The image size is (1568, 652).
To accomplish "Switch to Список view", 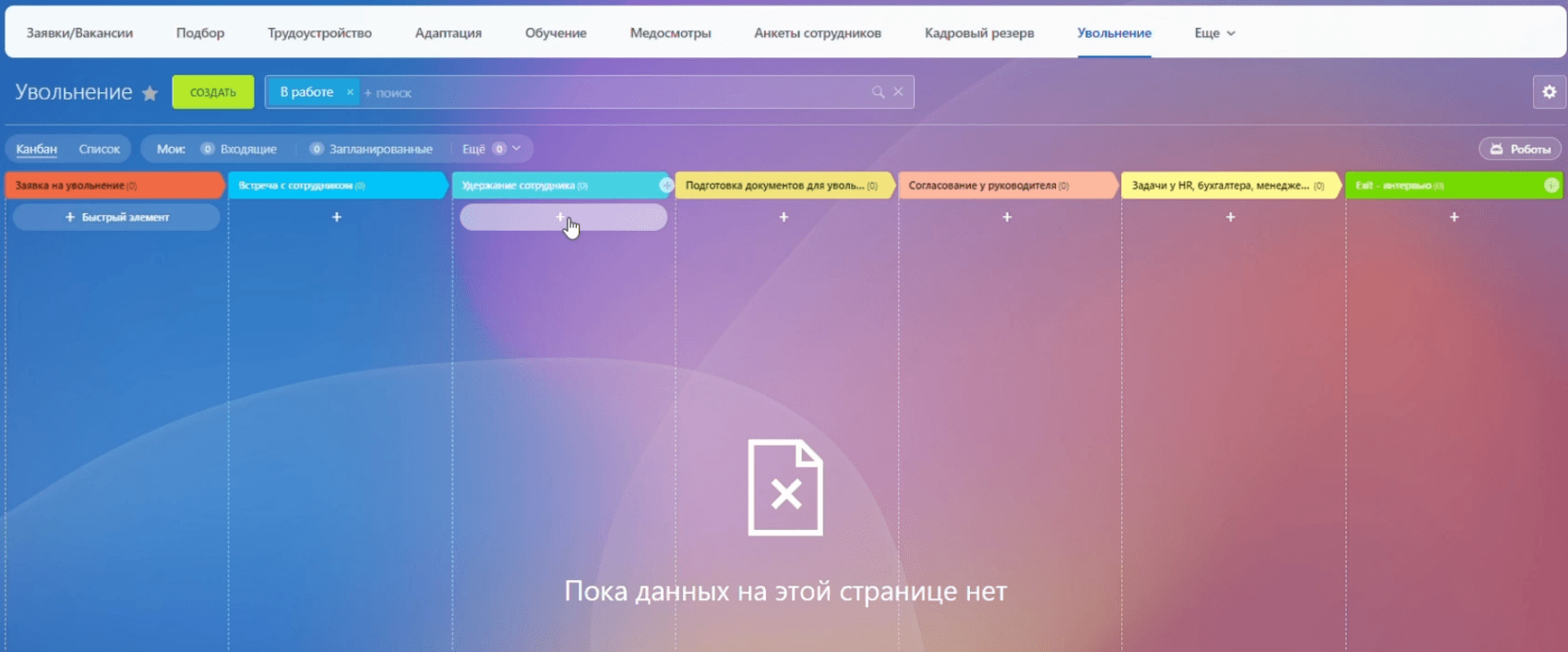I will (x=100, y=149).
